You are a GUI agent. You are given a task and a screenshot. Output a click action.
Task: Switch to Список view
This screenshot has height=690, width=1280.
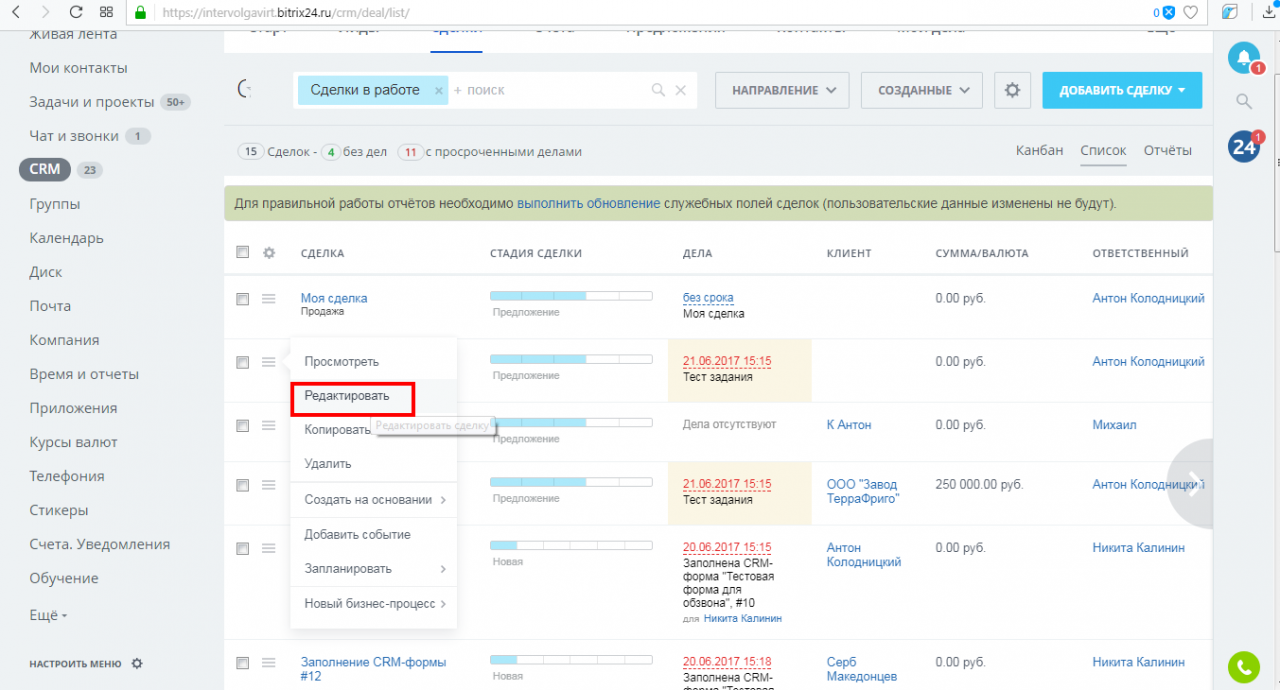tap(1103, 151)
